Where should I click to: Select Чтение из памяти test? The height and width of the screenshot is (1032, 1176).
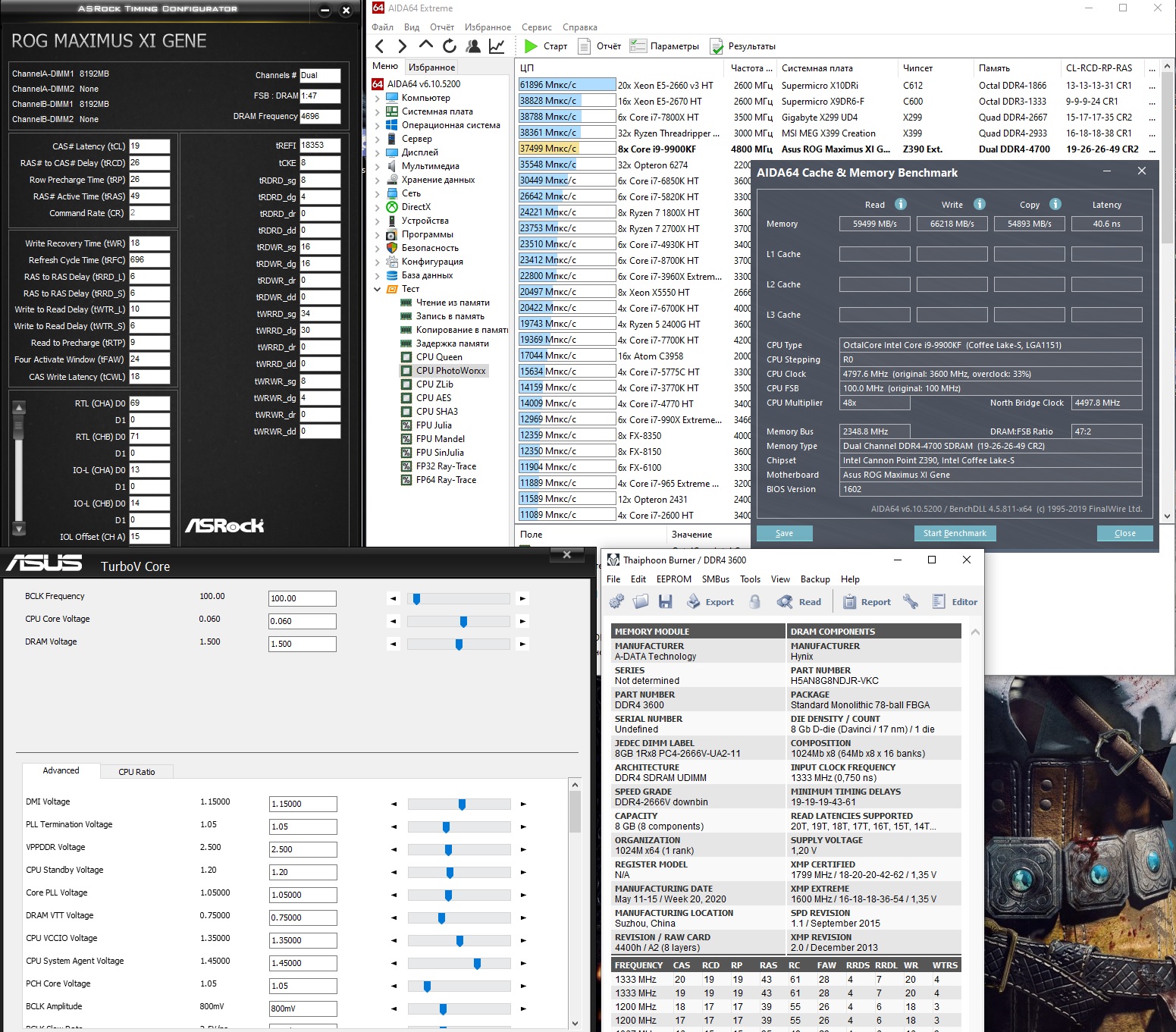click(x=453, y=303)
